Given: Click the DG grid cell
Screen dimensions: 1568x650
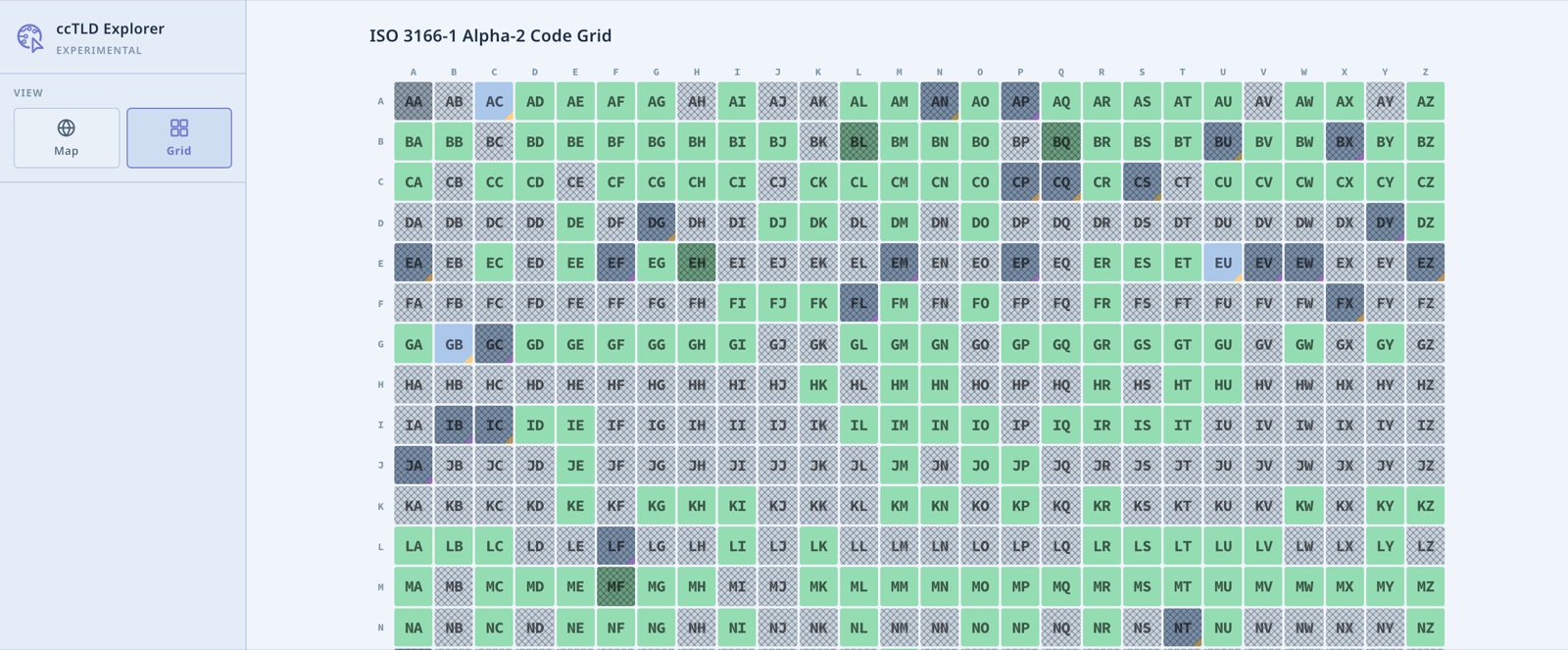Looking at the screenshot, I should pyautogui.click(x=657, y=223).
